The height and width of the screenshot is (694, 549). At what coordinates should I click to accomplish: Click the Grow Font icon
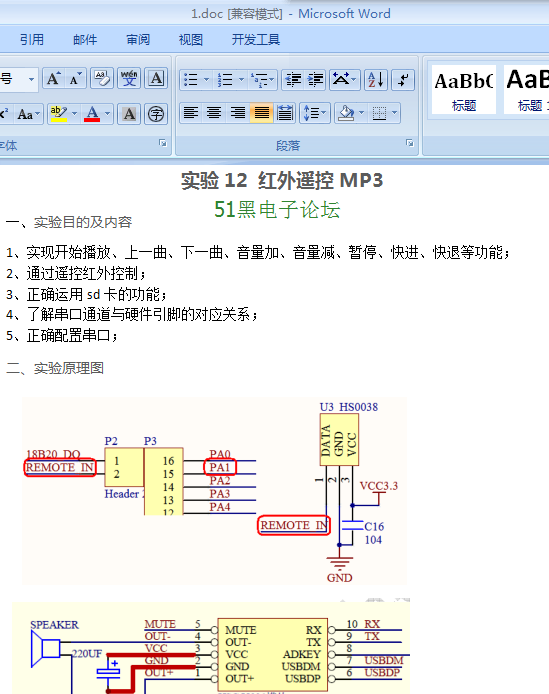coord(54,79)
